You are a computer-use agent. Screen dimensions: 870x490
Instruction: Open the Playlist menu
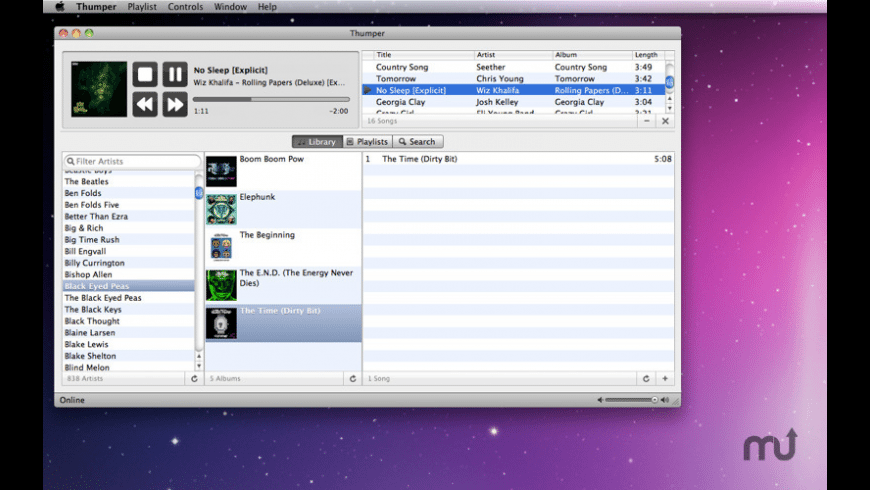(142, 7)
